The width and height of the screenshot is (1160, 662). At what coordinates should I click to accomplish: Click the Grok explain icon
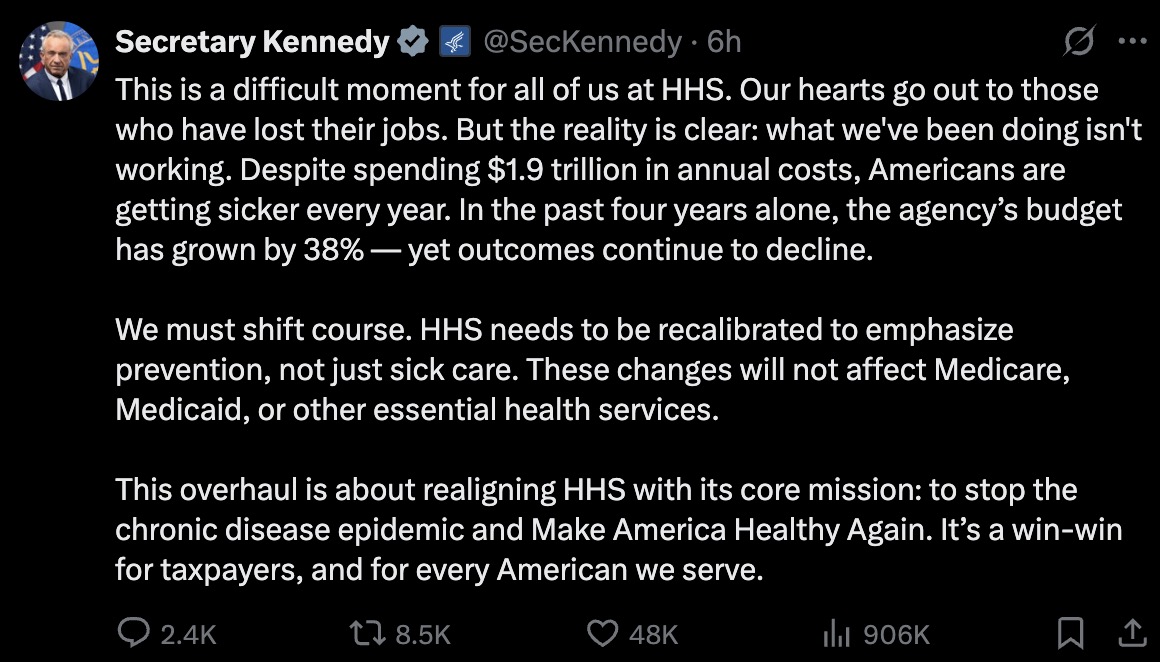(1079, 42)
